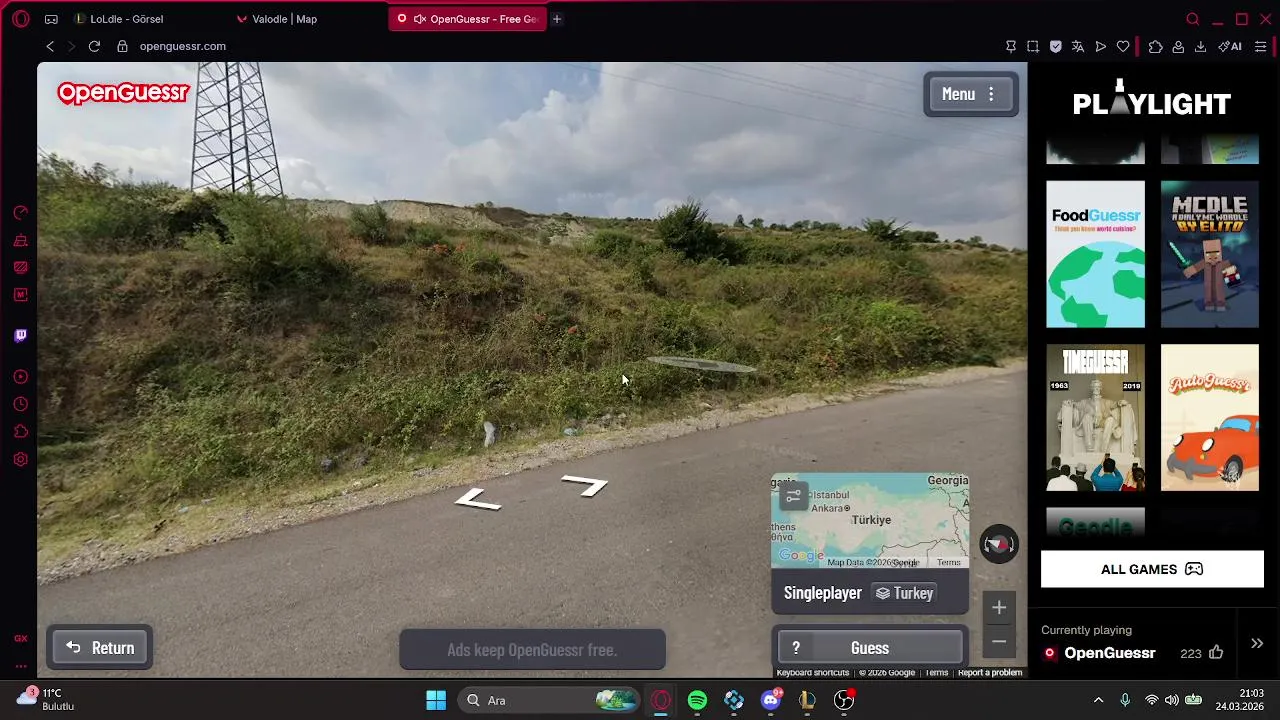The height and width of the screenshot is (720, 1280).
Task: Open the Windows Start menu
Action: [x=436, y=700]
